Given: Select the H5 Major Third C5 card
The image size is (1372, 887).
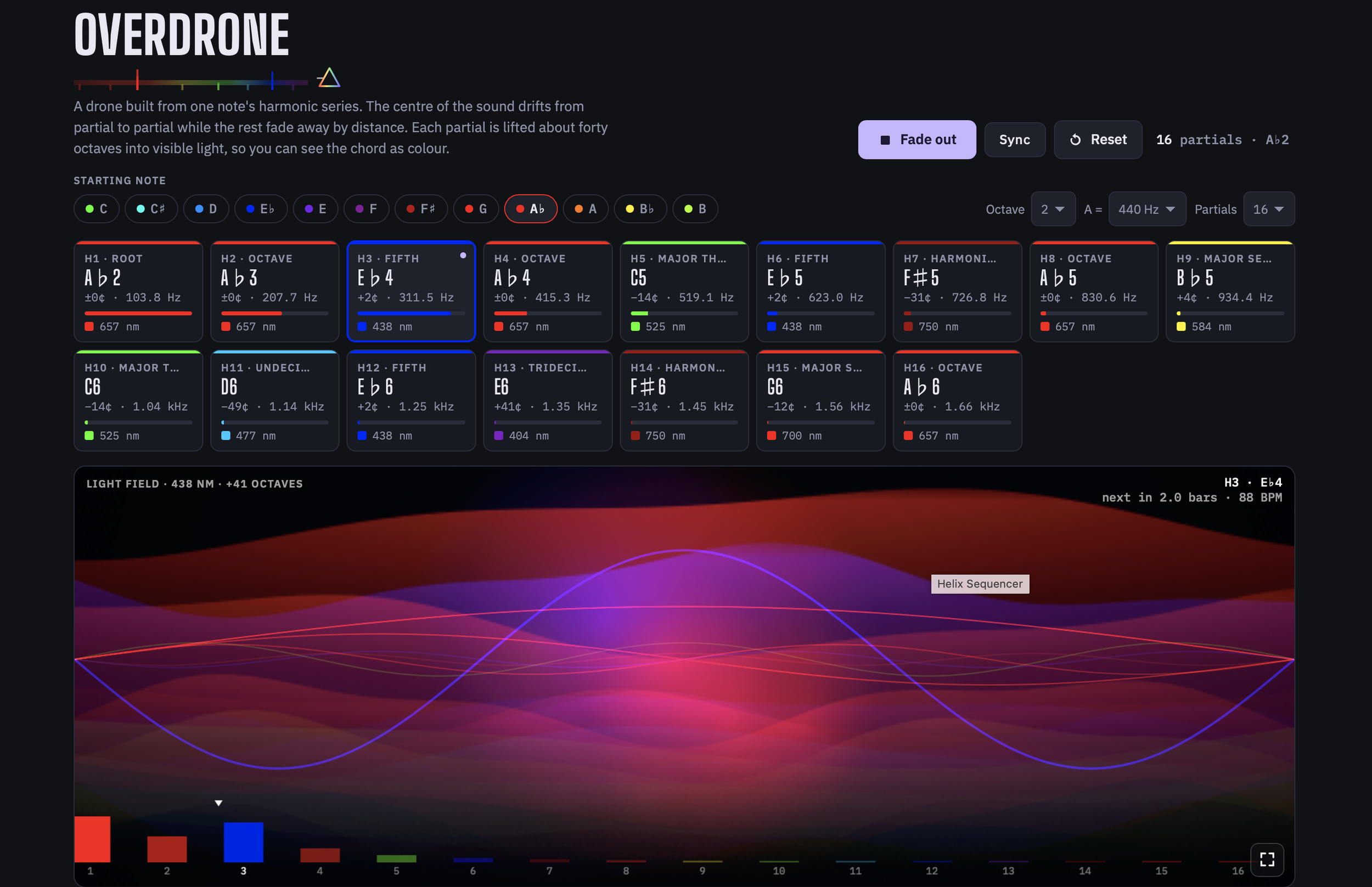Looking at the screenshot, I should [x=684, y=291].
